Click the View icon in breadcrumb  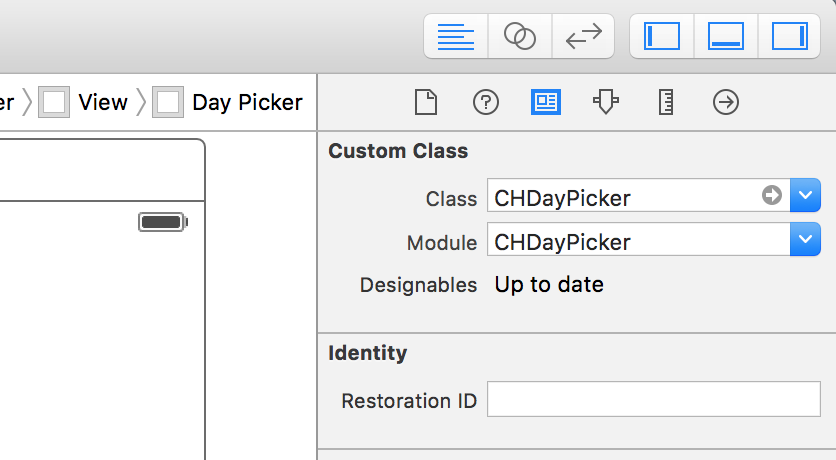coord(54,102)
